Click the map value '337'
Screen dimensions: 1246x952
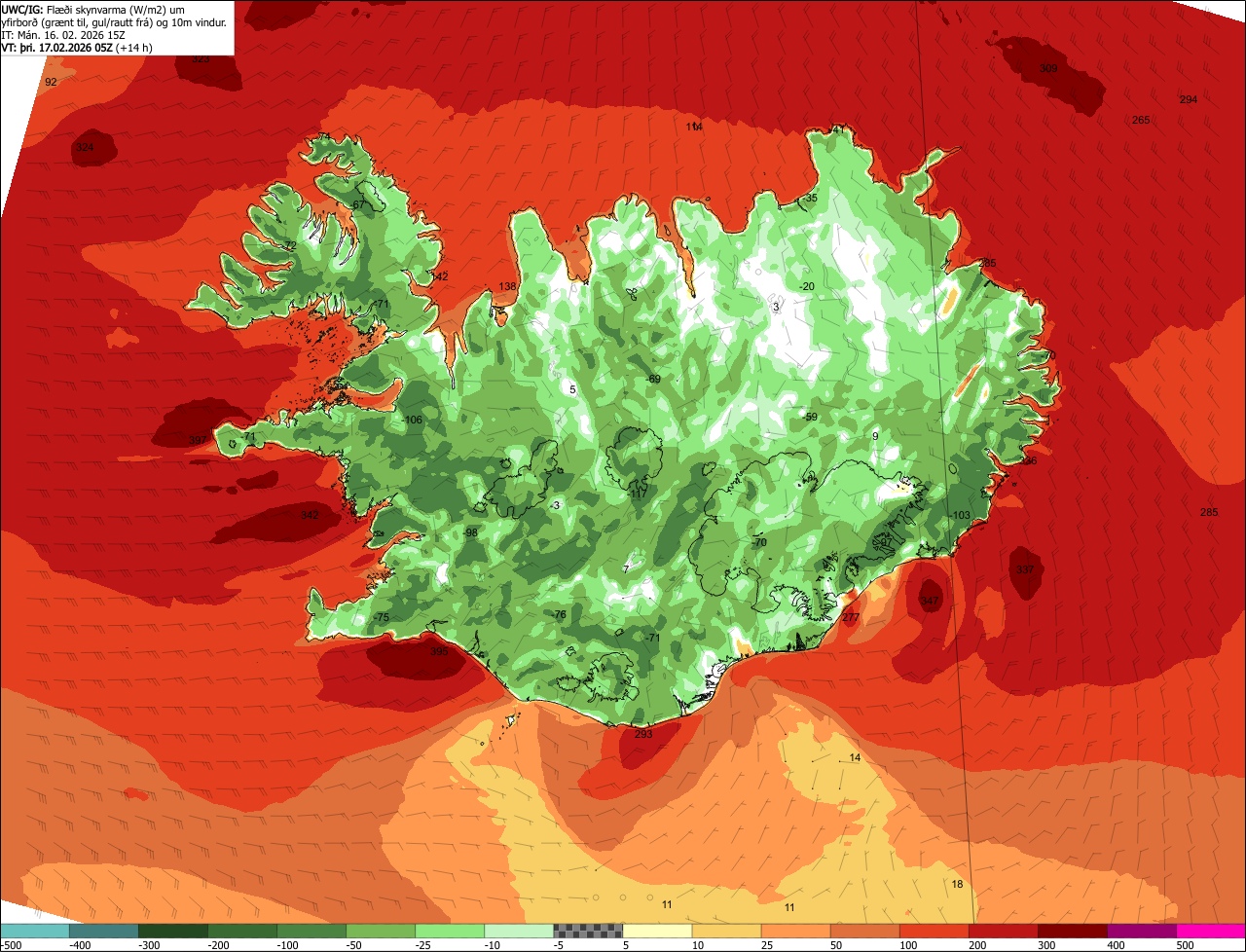[x=1025, y=569]
